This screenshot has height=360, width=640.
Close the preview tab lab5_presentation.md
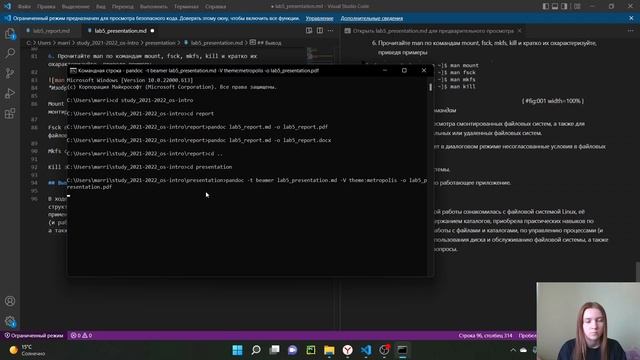(x=520, y=31)
